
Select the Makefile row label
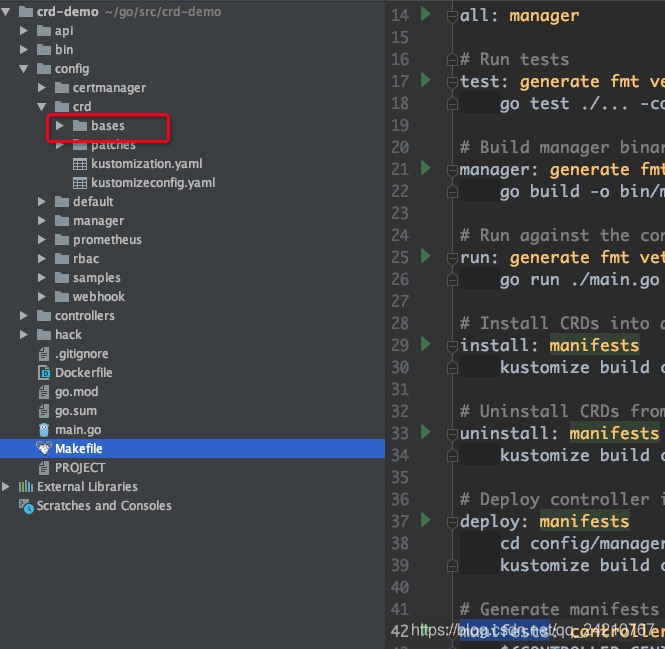click(79, 449)
